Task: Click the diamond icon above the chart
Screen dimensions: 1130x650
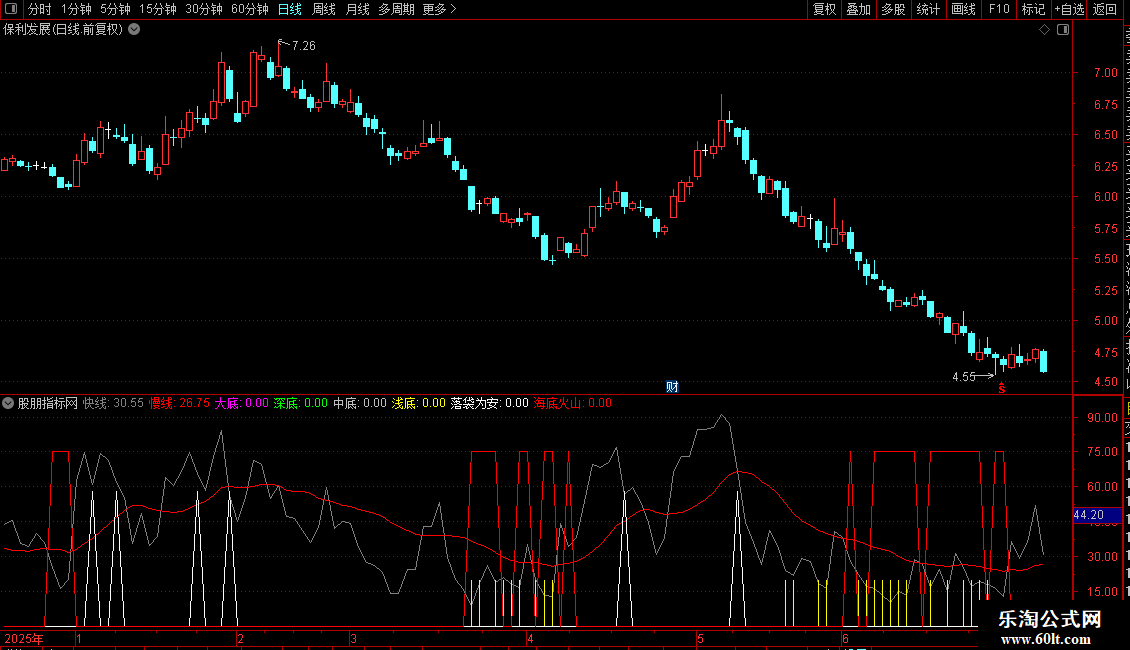Action: pos(1044,30)
